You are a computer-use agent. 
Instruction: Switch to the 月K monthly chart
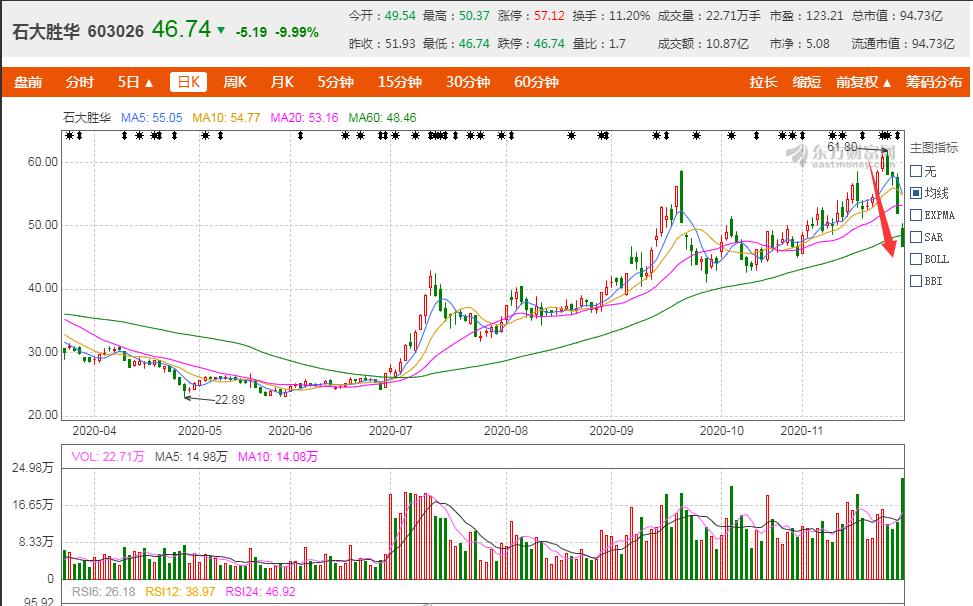(x=282, y=82)
